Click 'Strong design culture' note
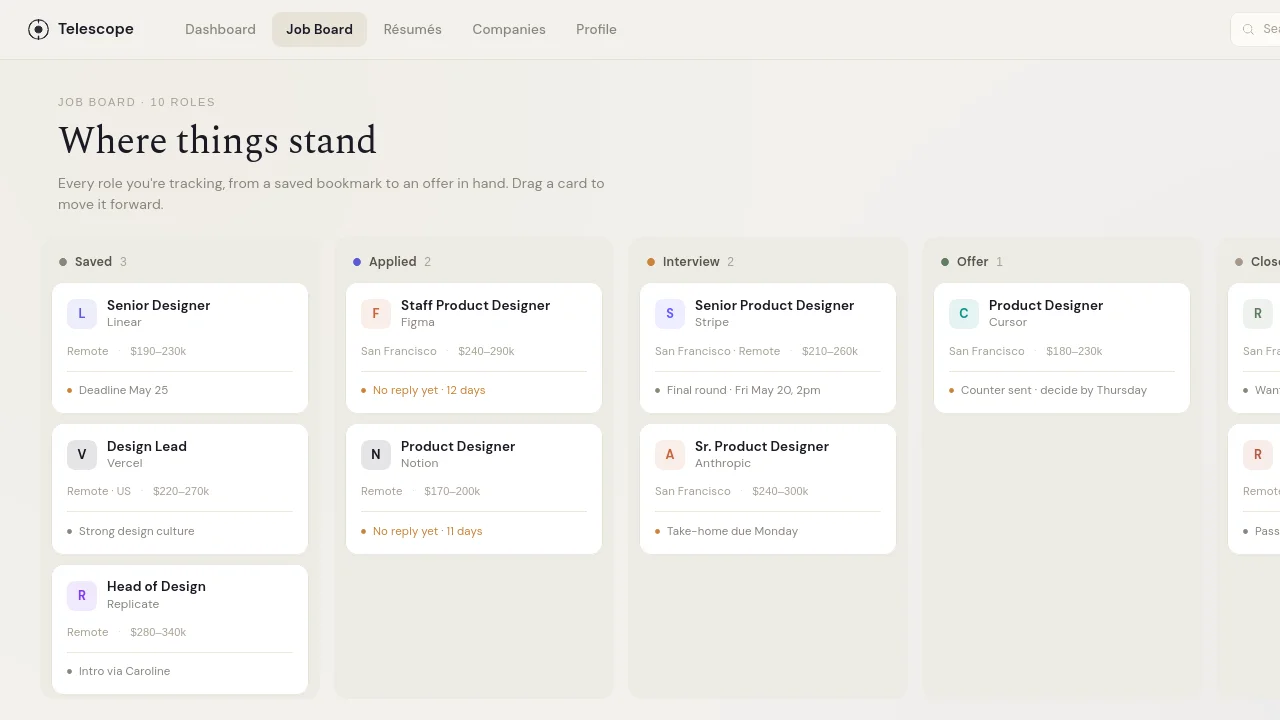Screen dimensions: 1280x720 pos(136,531)
